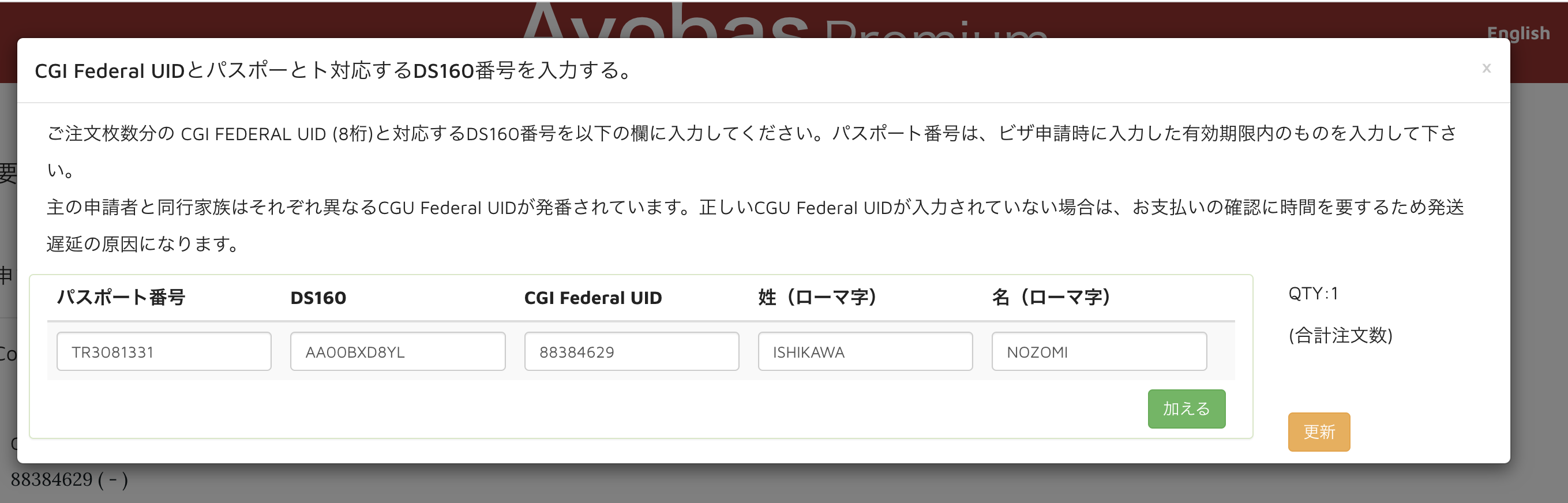Click the orange 更新 button
The height and width of the screenshot is (503, 1568).
coord(1318,431)
